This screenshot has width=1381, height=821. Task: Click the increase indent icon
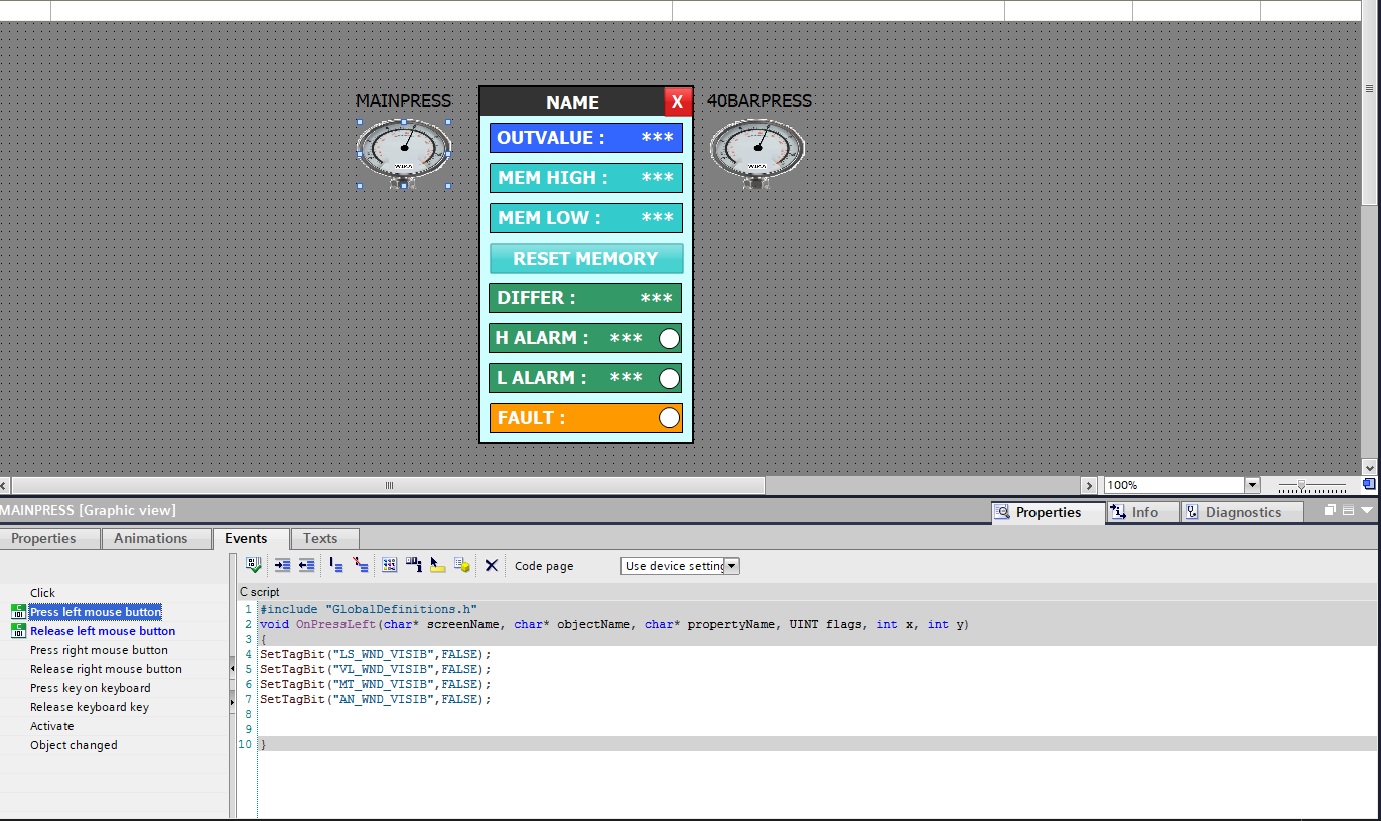tap(282, 565)
